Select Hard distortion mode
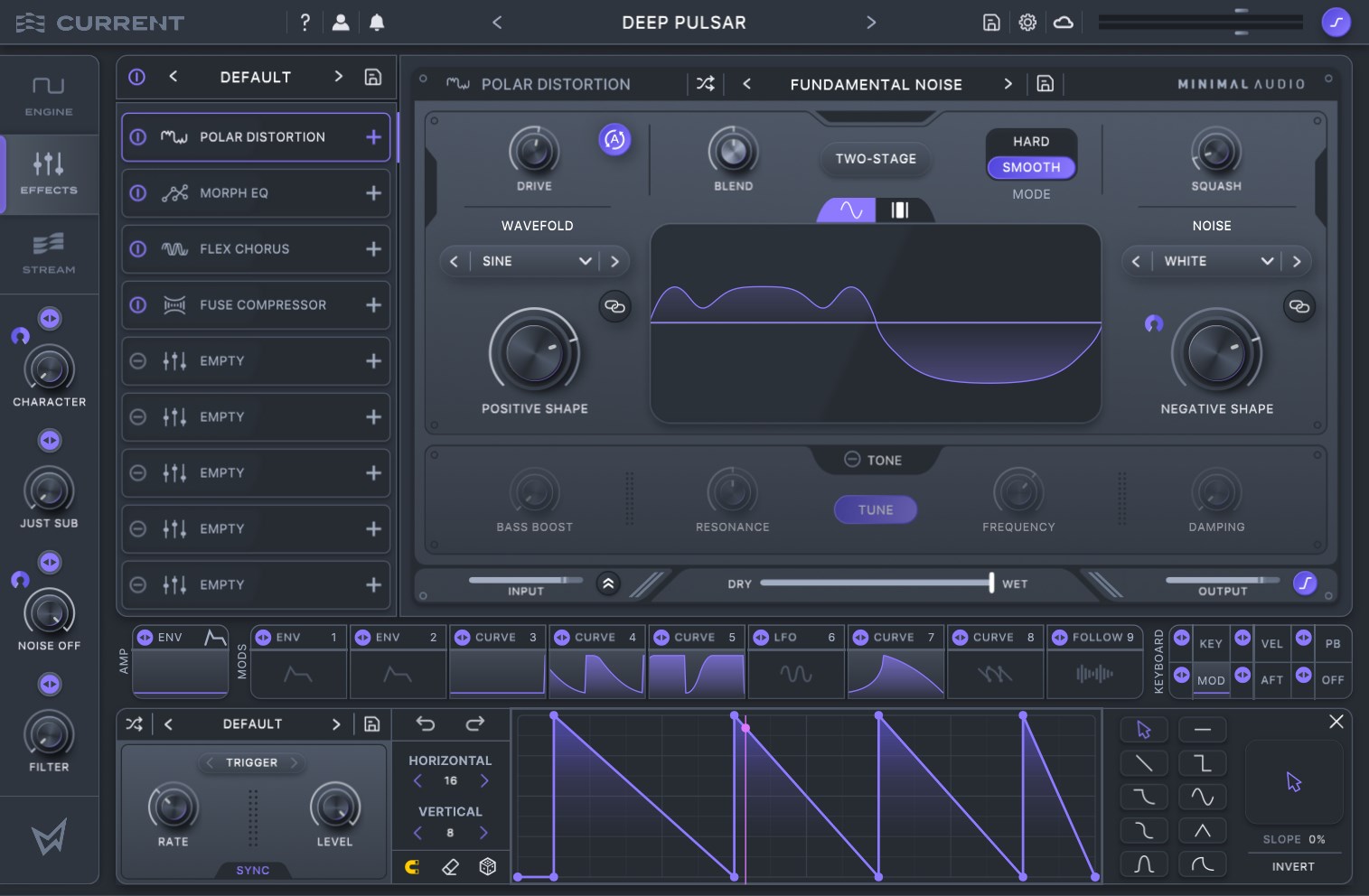Screen dimensions: 1369x896 pyautogui.click(x=1030, y=142)
